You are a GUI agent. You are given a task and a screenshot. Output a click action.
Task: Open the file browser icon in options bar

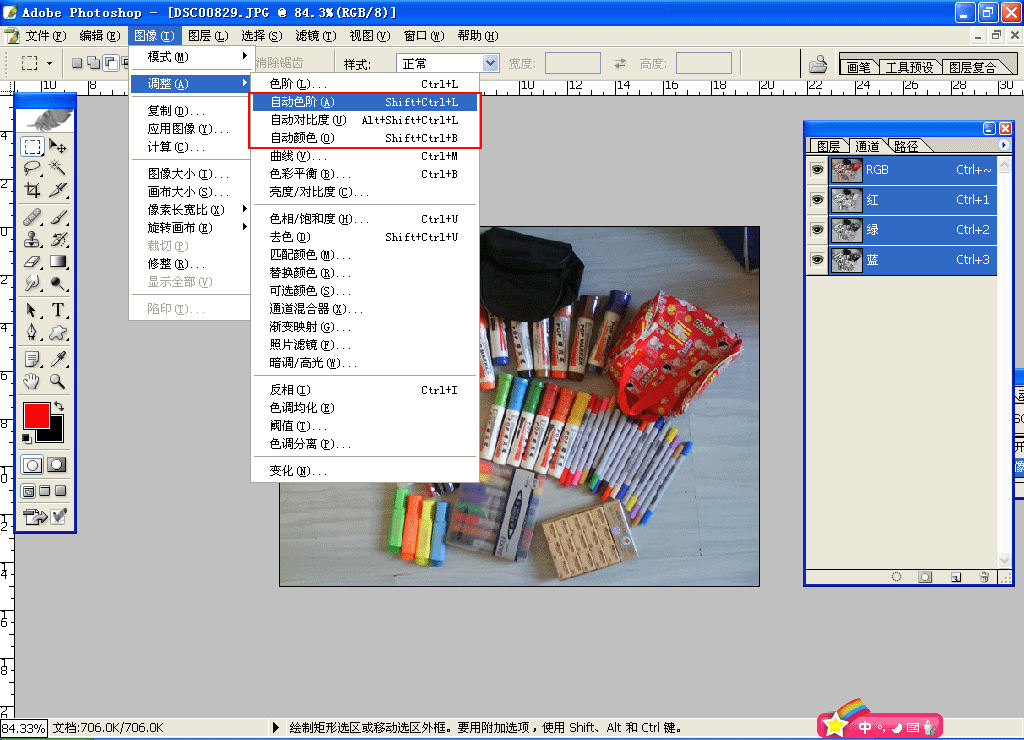(x=818, y=64)
